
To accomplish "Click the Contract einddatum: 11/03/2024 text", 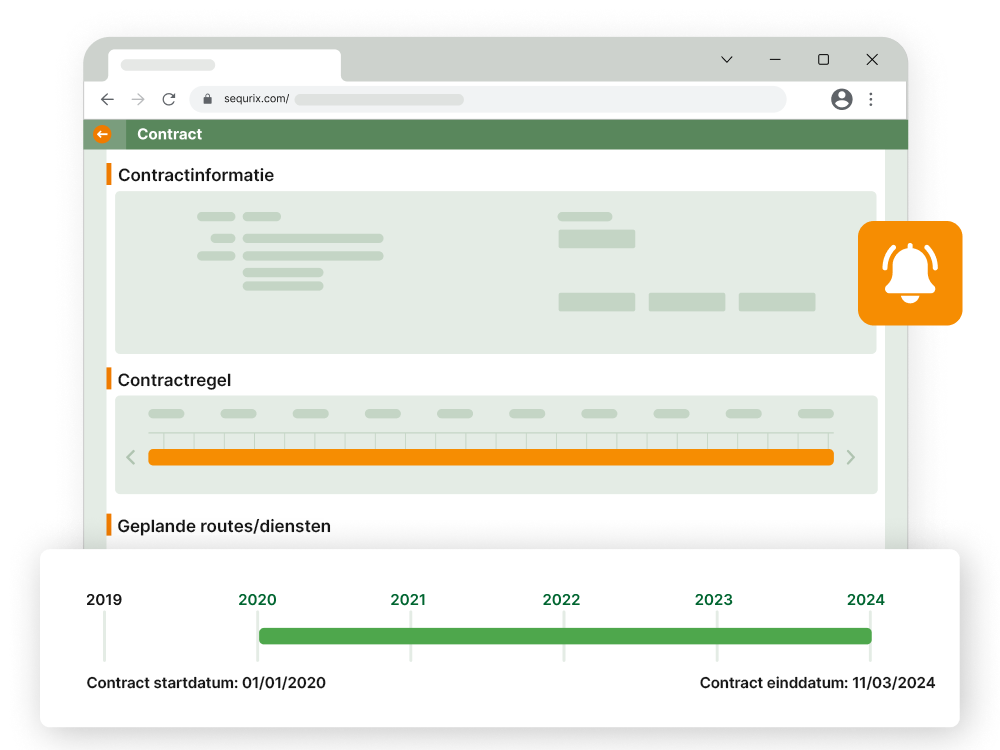I will (817, 682).
